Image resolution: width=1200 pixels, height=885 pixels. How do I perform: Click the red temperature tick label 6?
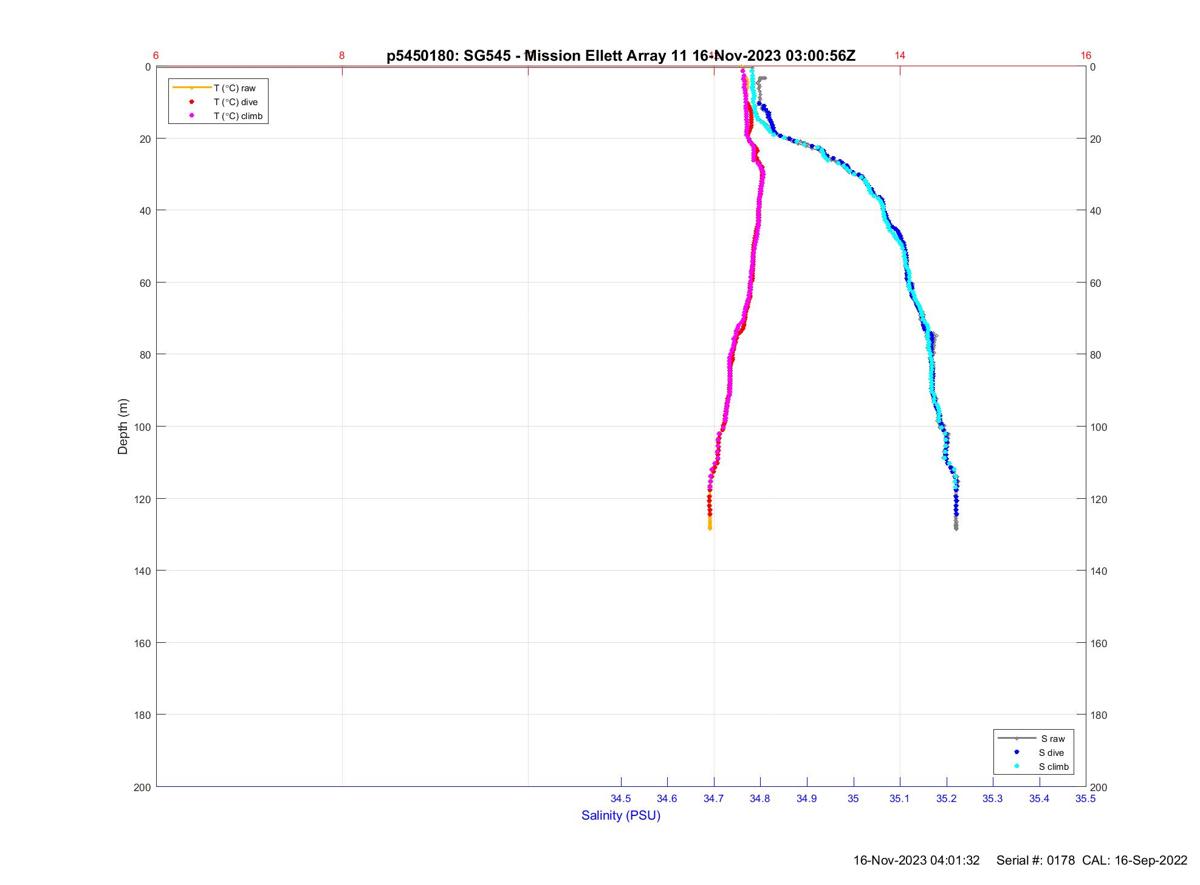click(x=156, y=56)
